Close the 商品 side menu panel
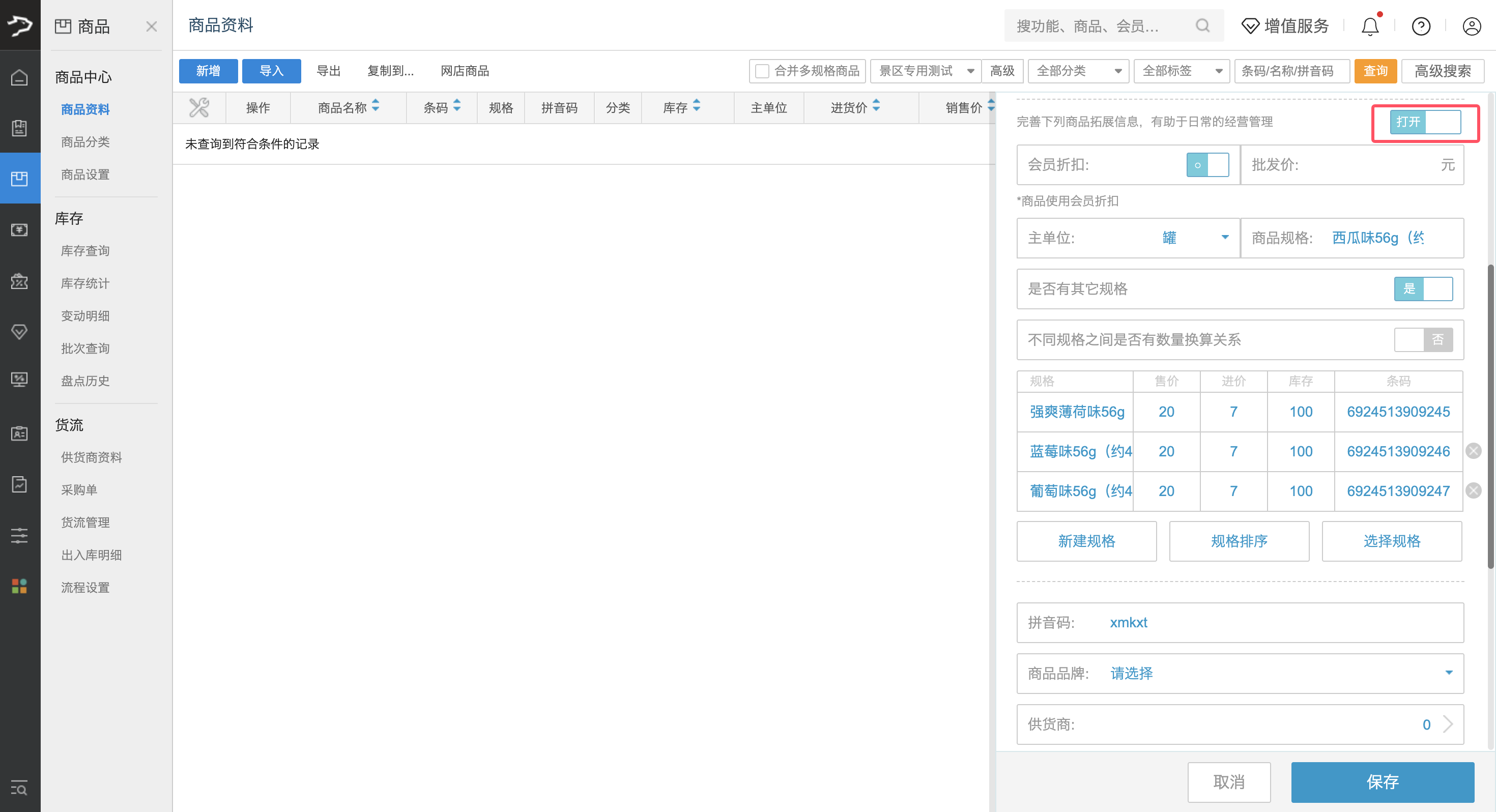Image resolution: width=1496 pixels, height=812 pixels. click(x=152, y=27)
